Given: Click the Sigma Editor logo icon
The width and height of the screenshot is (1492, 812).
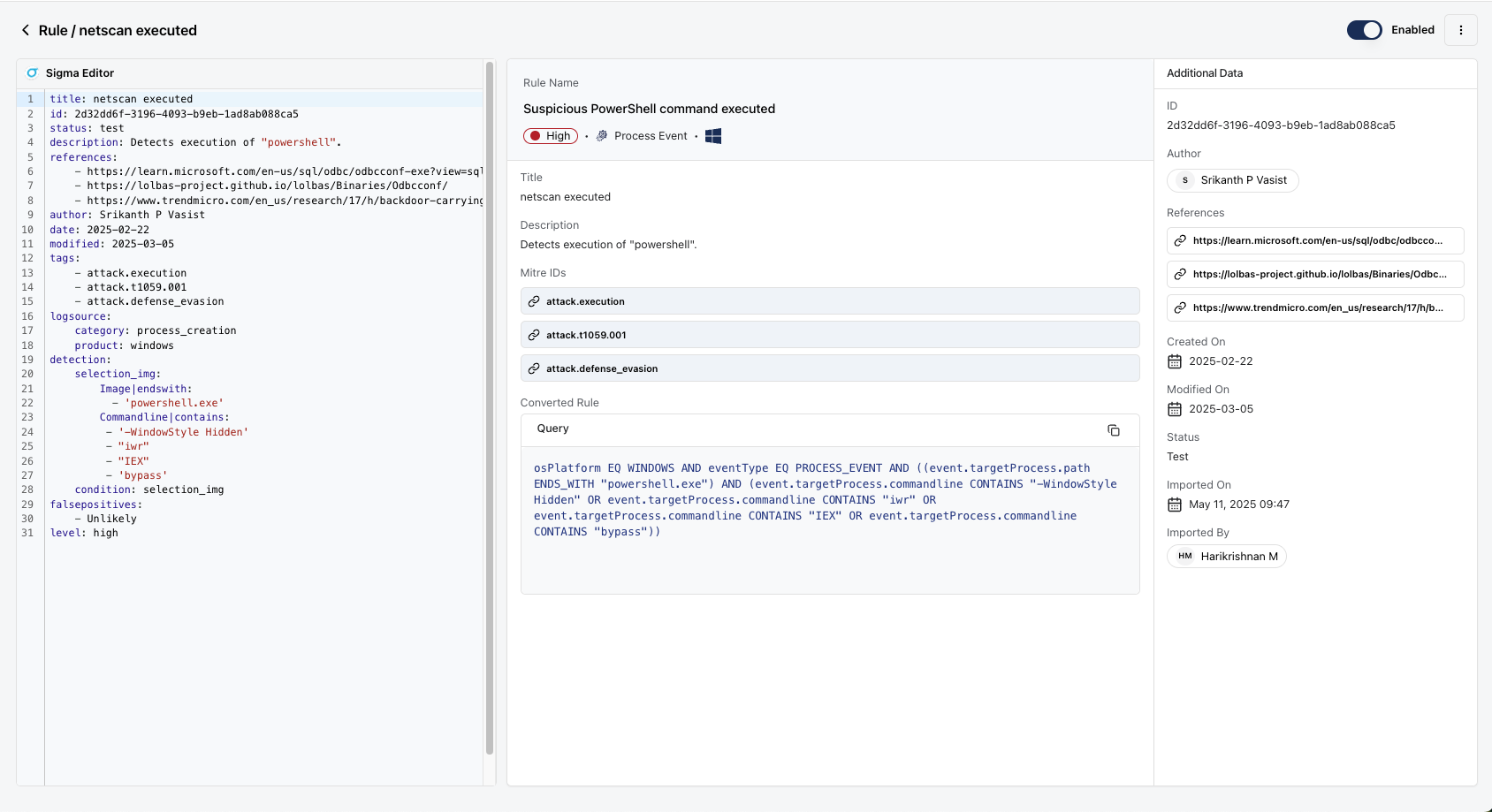Looking at the screenshot, I should (33, 73).
